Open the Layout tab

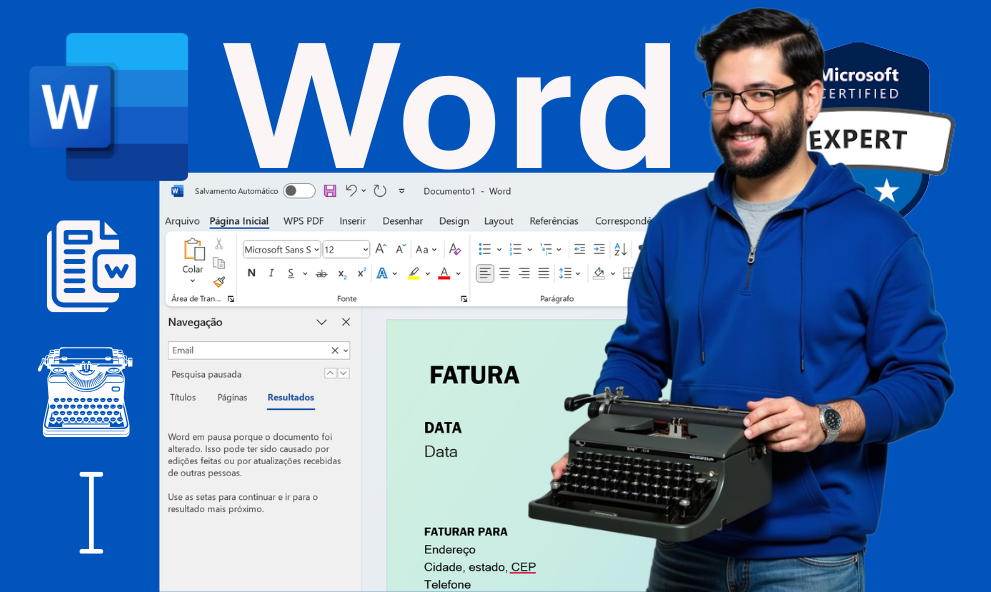click(x=499, y=220)
